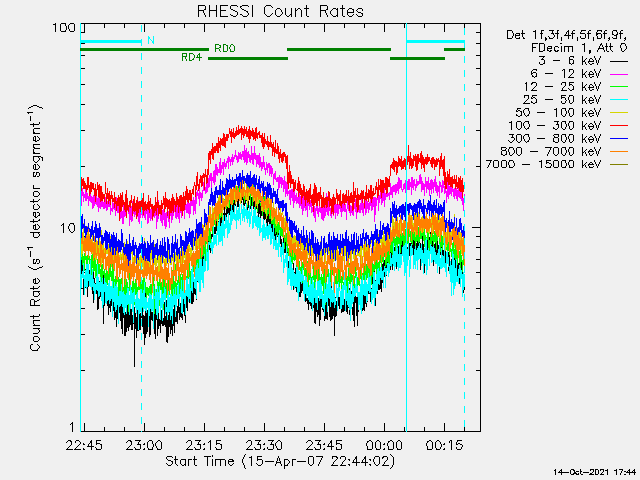640x480 pixels.
Task: Click the 14-Oct-2021 17:44 timestamp
Action: pyautogui.click(x=594, y=472)
